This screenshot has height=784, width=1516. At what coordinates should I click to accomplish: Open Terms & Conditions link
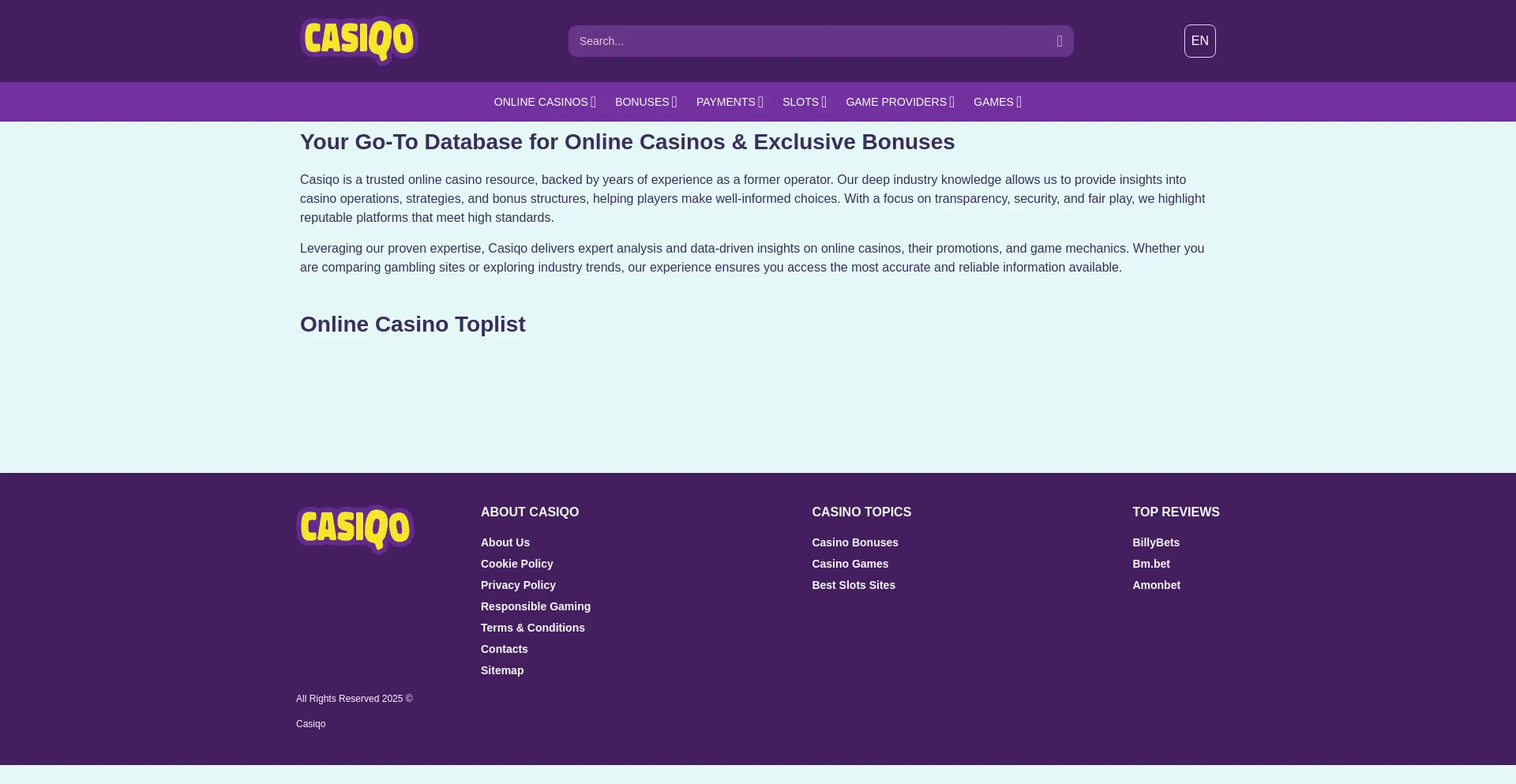tap(533, 628)
